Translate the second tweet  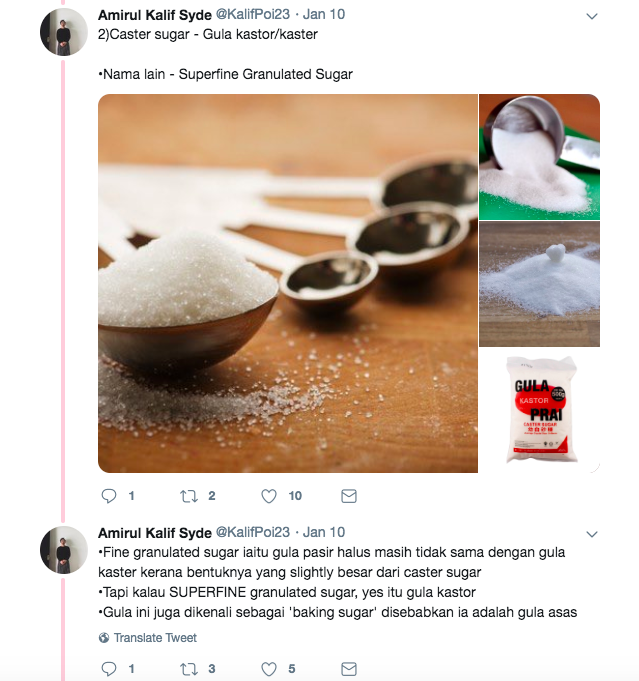[155, 638]
